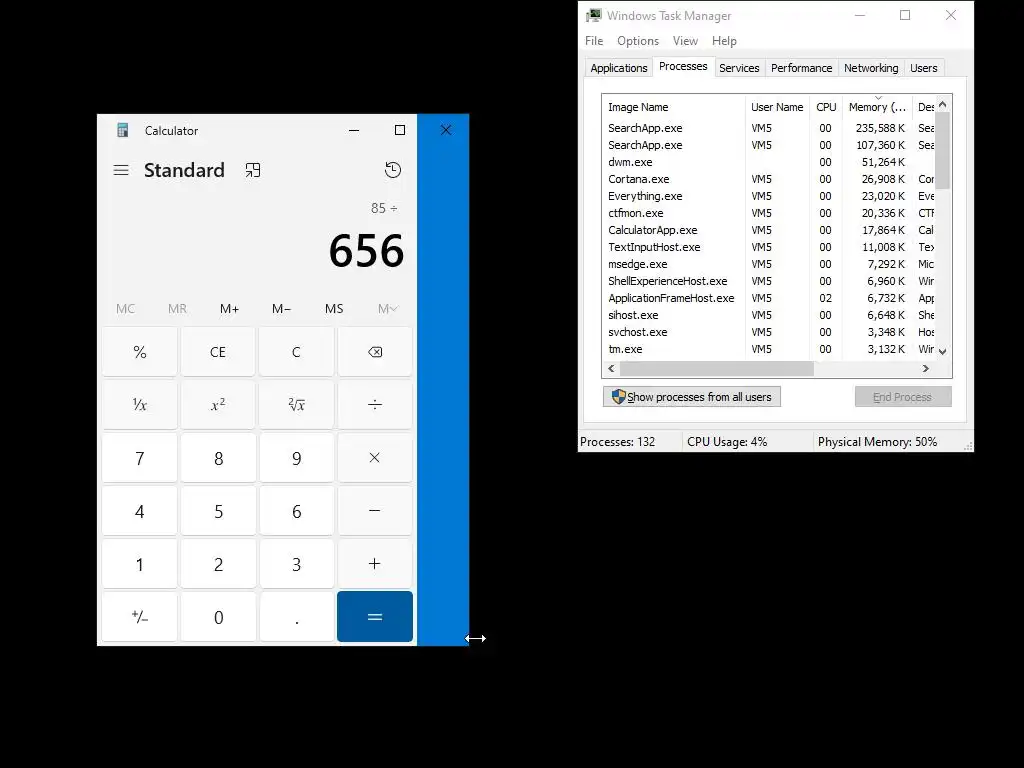Click the CE clear entry key
The width and height of the screenshot is (1024, 768).
[x=218, y=352]
